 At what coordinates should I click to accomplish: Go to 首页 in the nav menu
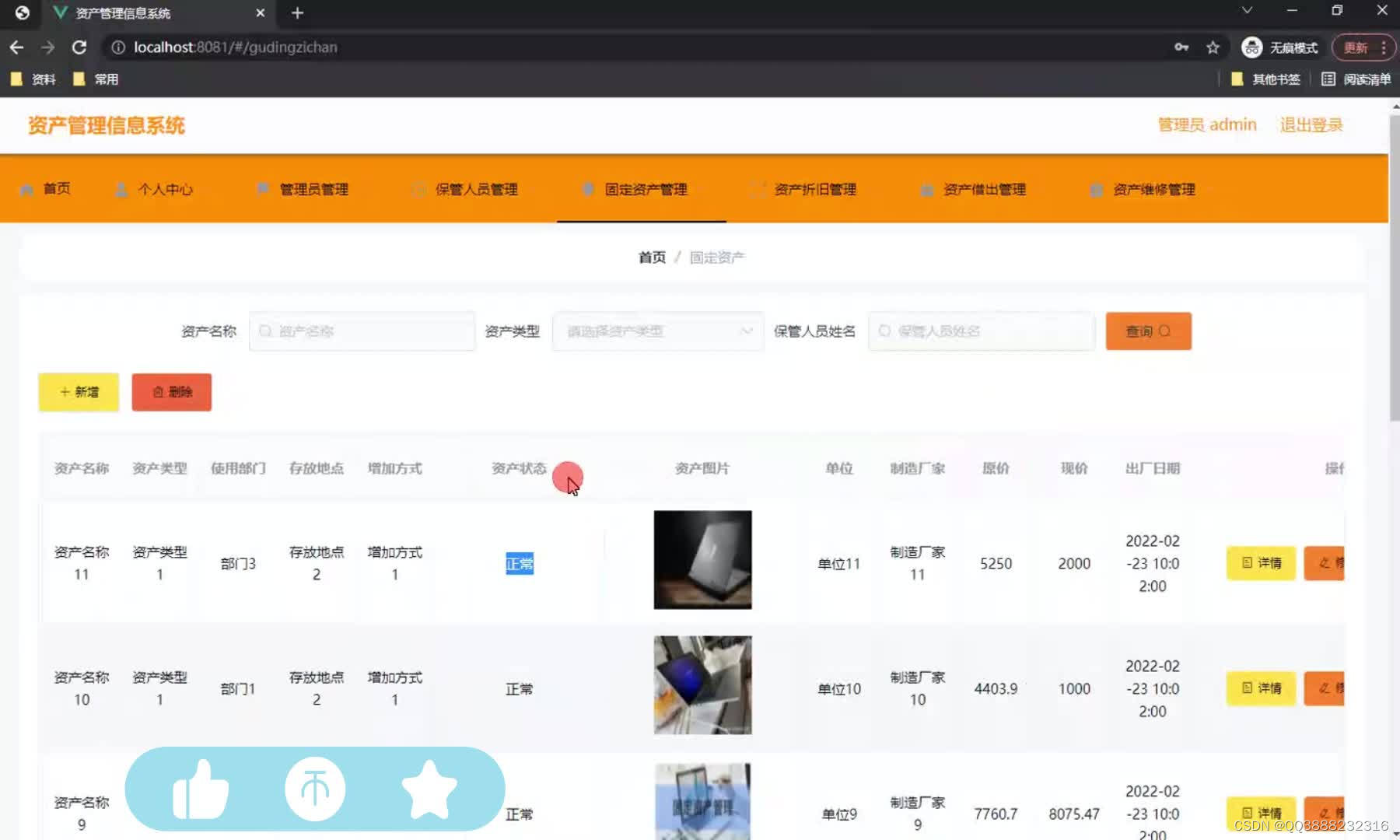tap(46, 189)
